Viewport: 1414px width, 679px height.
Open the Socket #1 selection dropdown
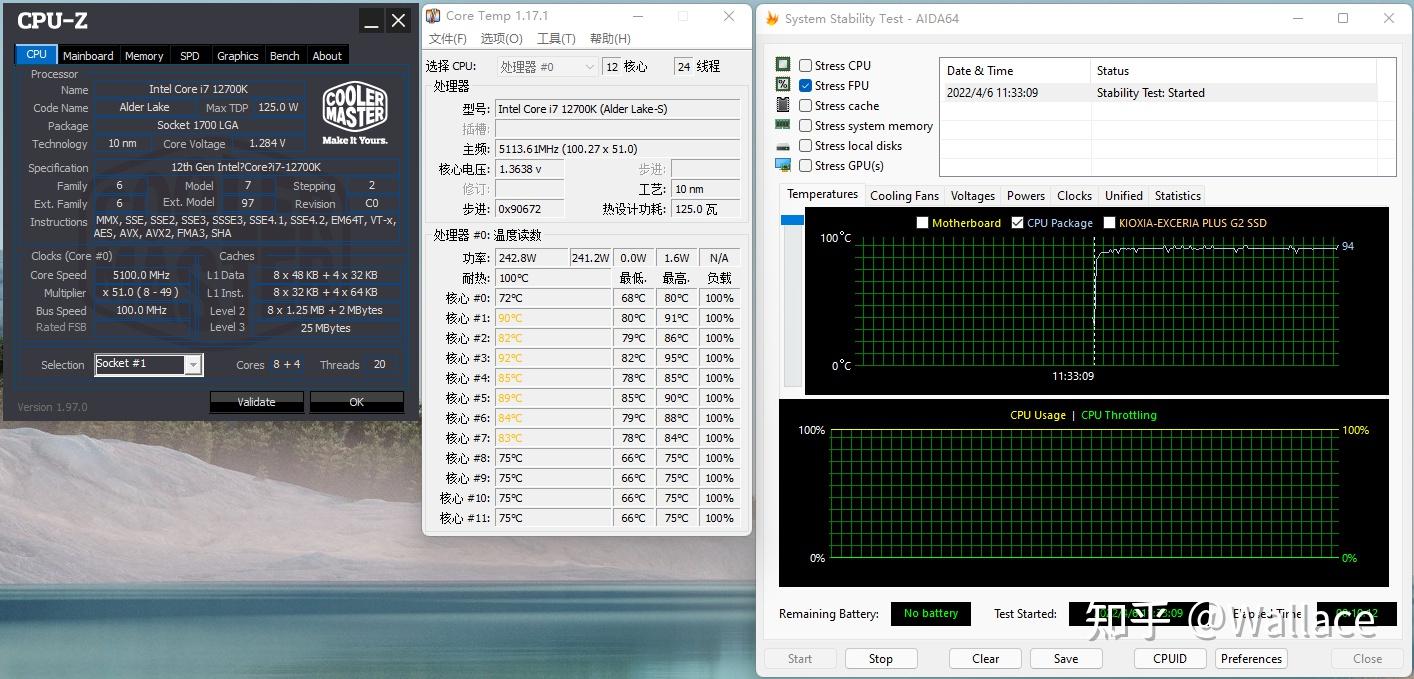click(149, 364)
